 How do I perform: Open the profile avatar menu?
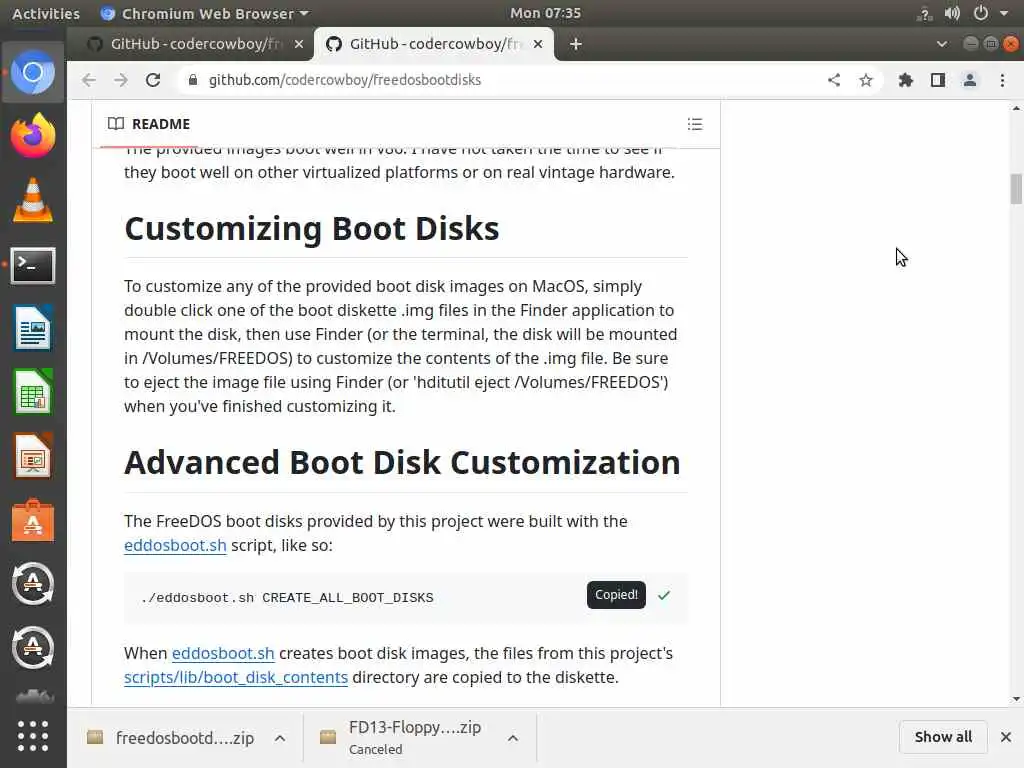click(x=970, y=80)
